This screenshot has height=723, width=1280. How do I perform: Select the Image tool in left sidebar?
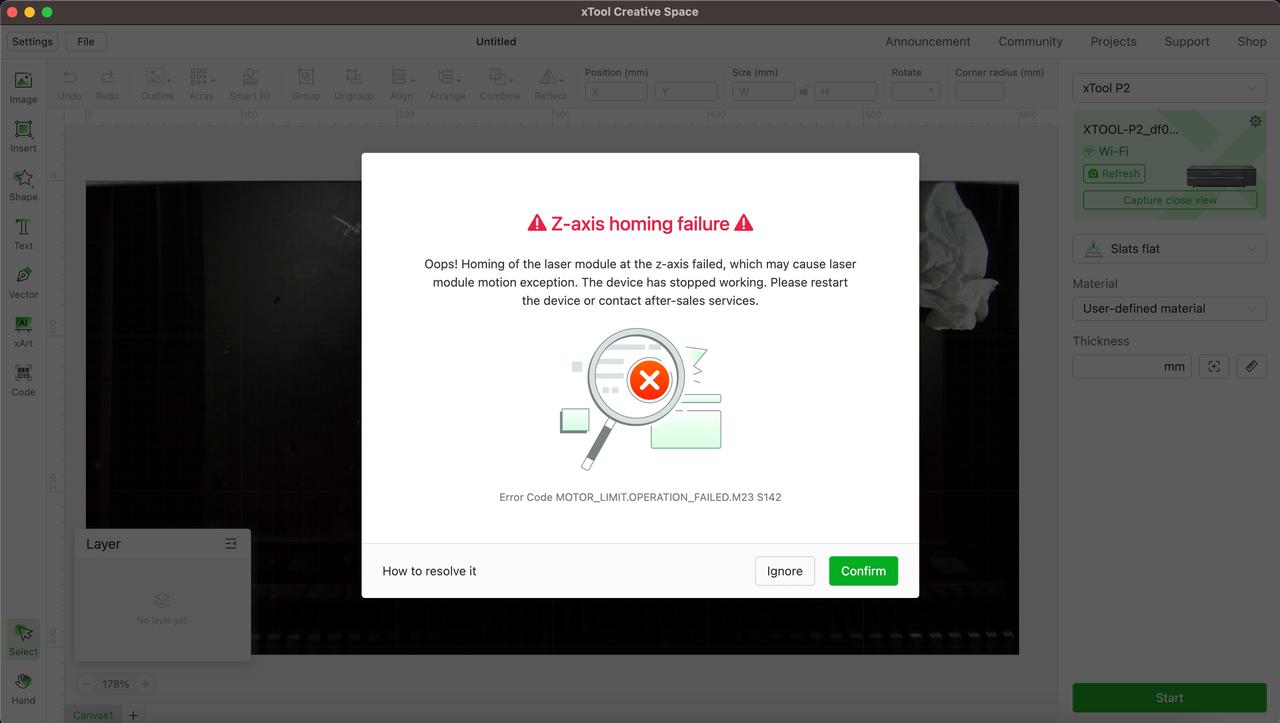point(23,87)
